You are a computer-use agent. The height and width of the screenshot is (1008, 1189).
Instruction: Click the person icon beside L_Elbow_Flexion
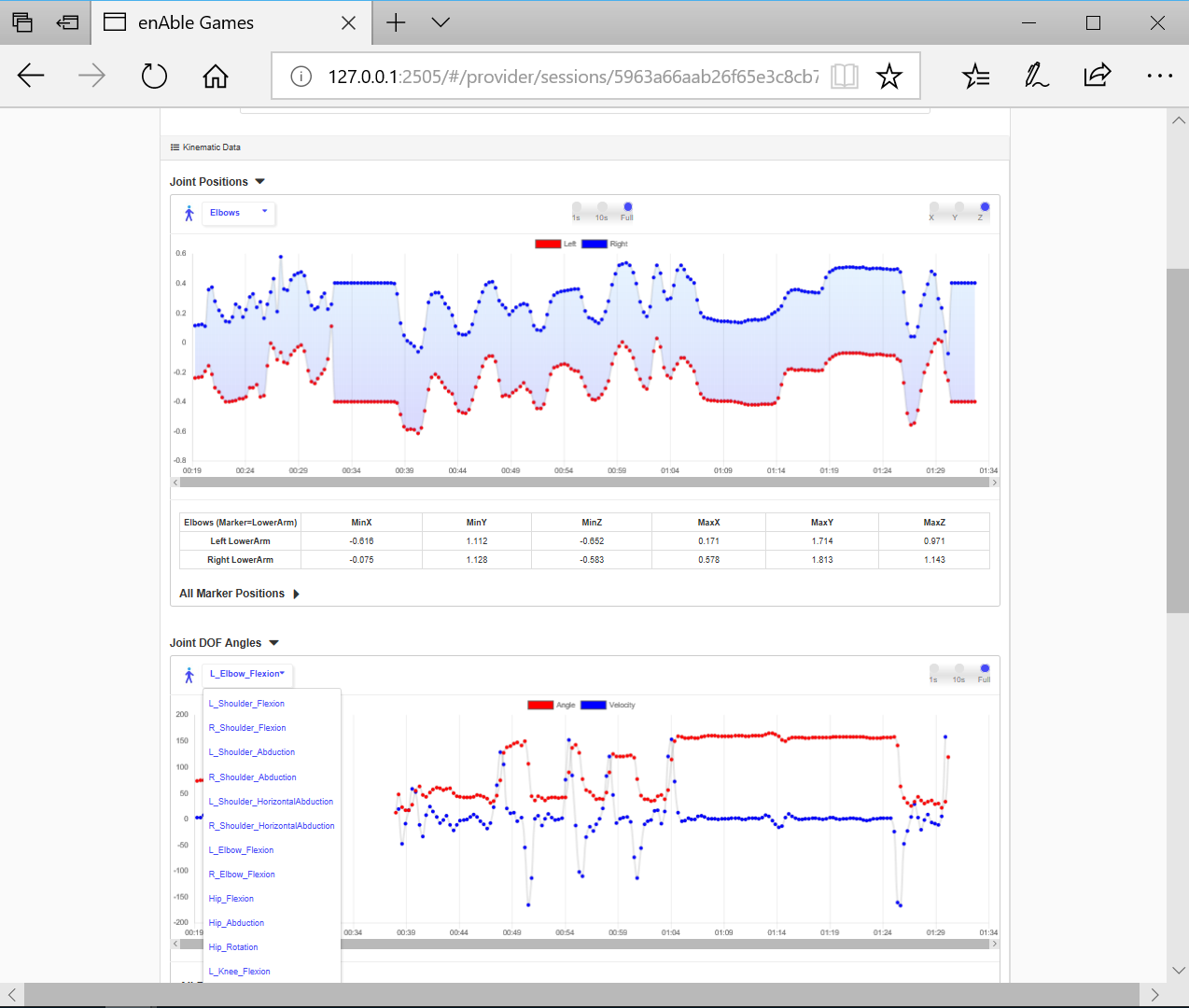pyautogui.click(x=189, y=675)
